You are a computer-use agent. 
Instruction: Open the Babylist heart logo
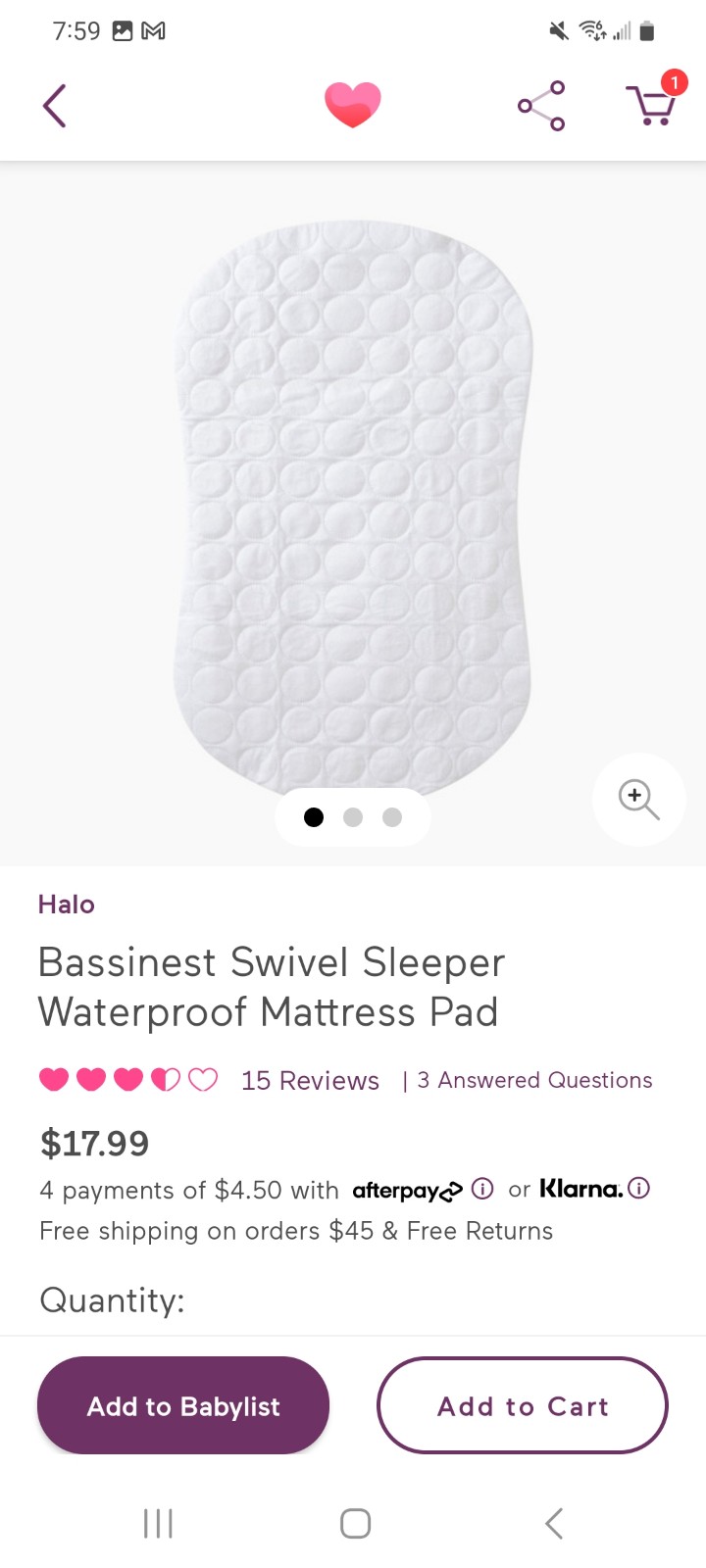click(353, 105)
